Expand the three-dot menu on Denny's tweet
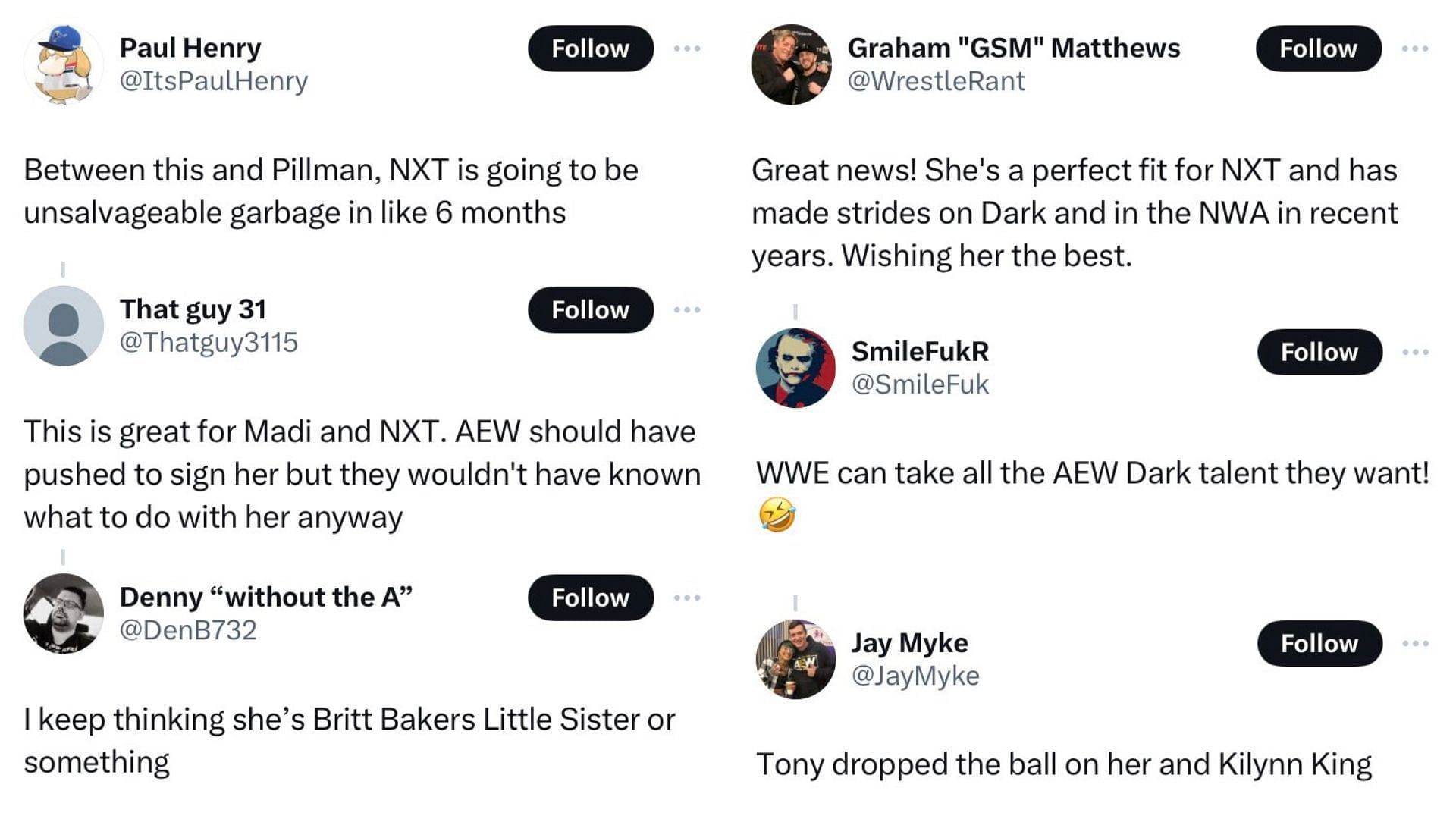 tap(687, 598)
